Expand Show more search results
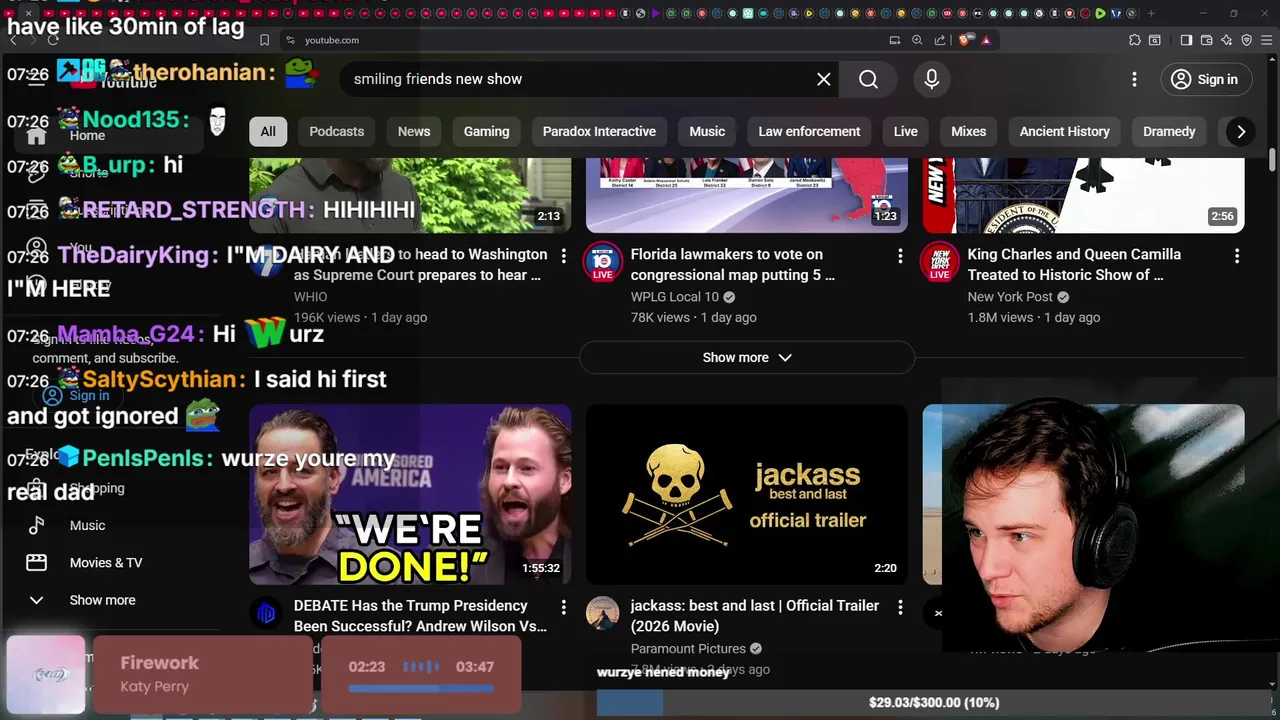Image resolution: width=1280 pixels, height=720 pixels. [747, 357]
